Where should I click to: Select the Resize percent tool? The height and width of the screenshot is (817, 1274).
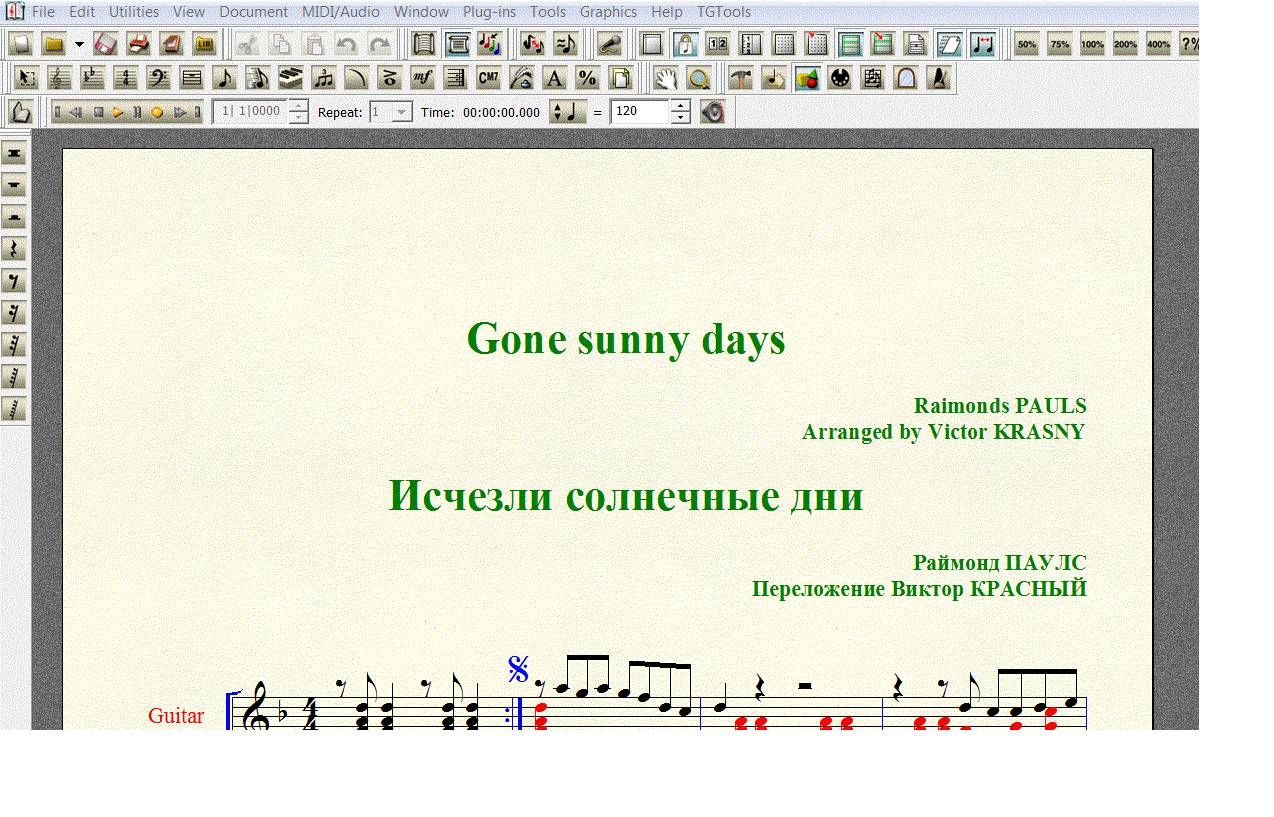pos(587,78)
